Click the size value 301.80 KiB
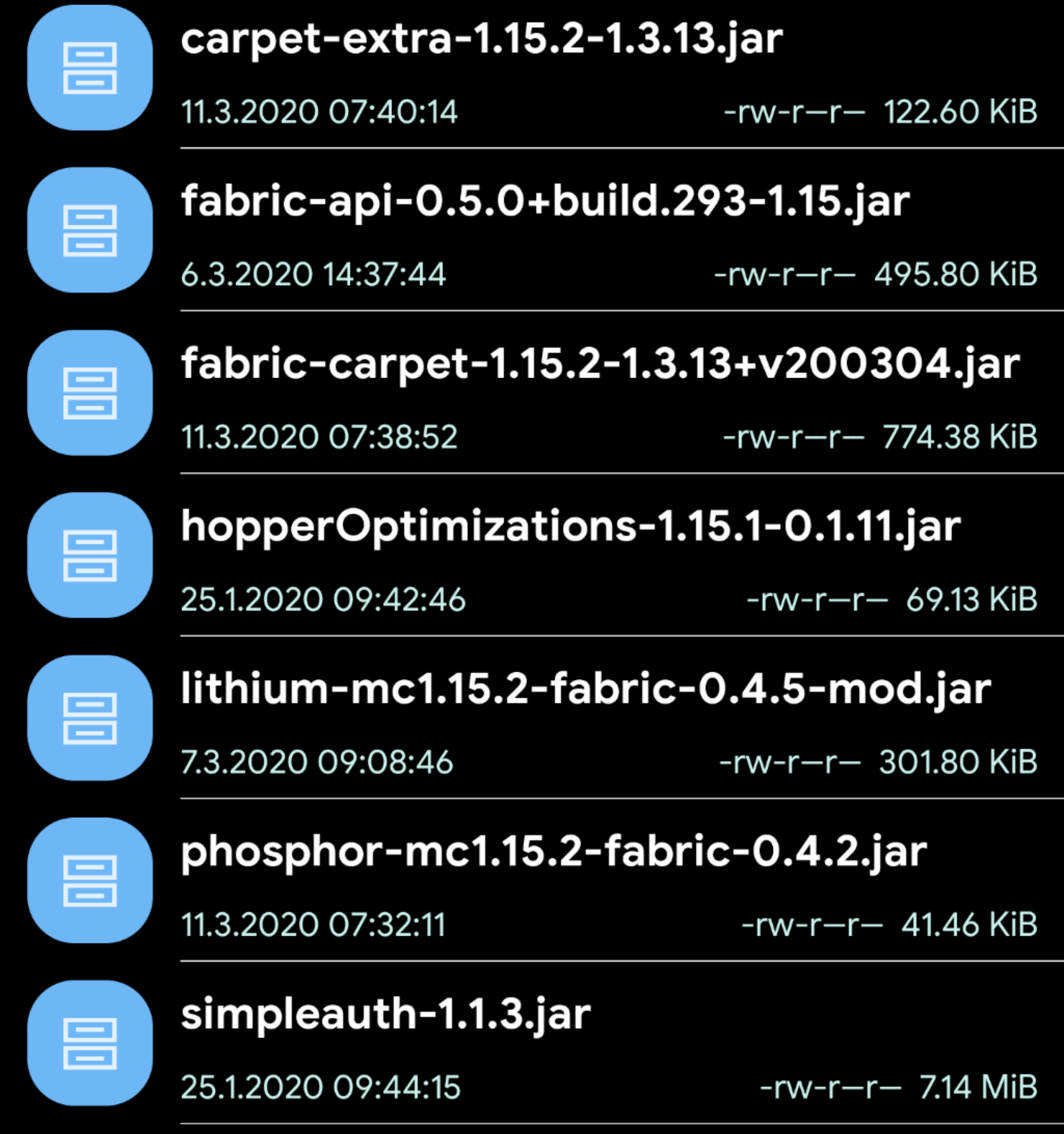 pyautogui.click(x=958, y=762)
